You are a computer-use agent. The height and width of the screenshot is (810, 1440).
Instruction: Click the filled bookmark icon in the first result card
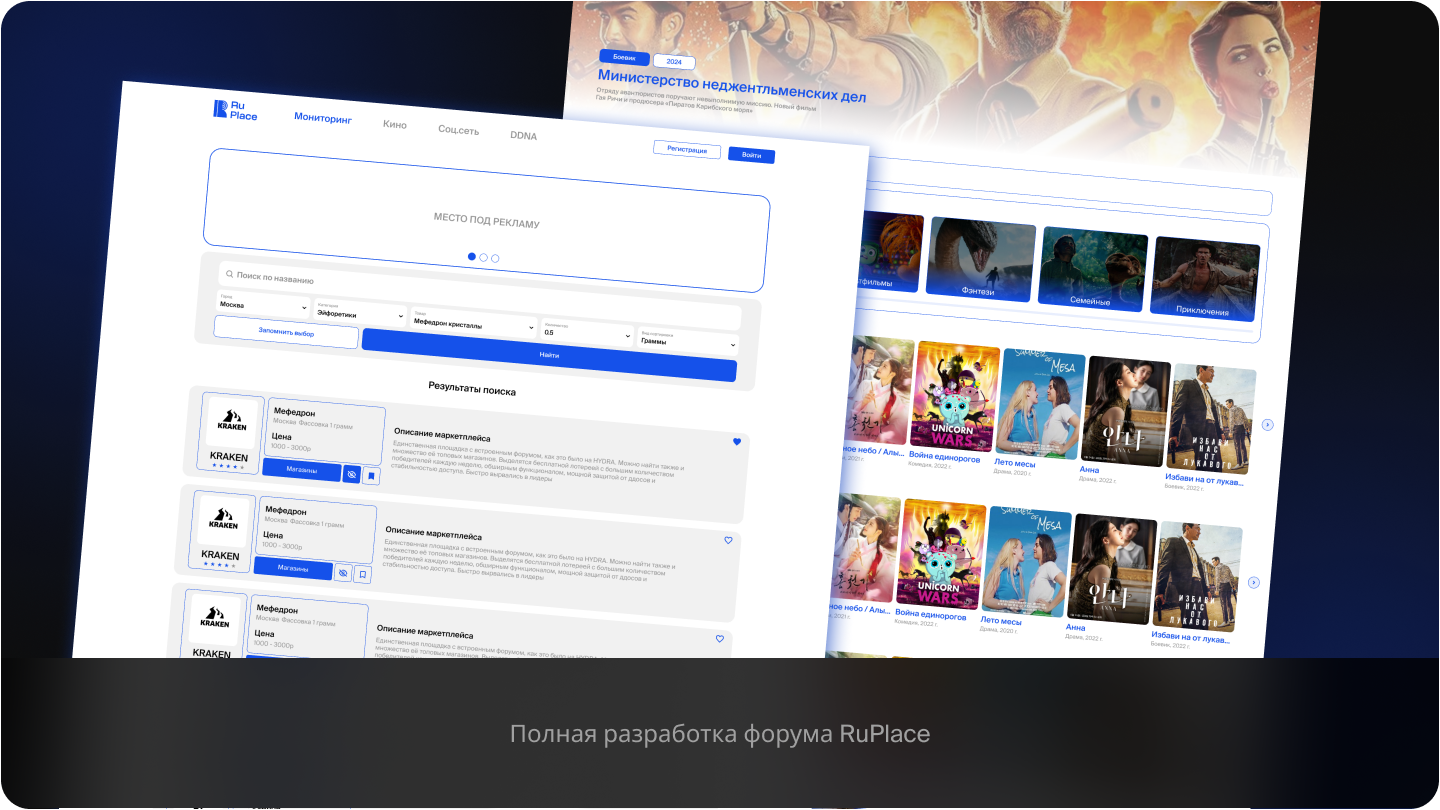pos(371,477)
